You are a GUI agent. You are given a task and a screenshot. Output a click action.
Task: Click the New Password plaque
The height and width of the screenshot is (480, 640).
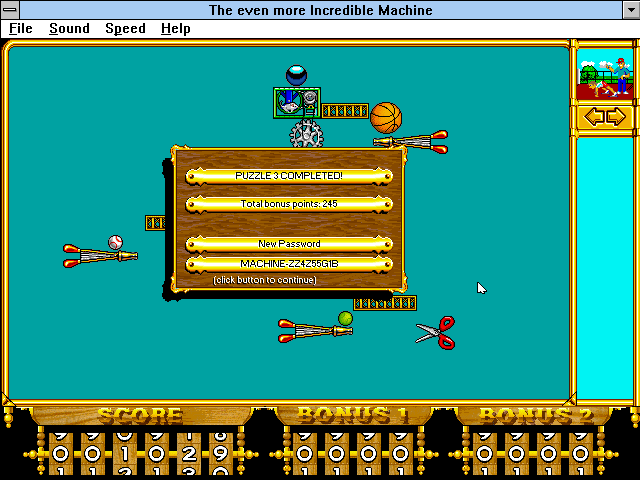click(289, 244)
